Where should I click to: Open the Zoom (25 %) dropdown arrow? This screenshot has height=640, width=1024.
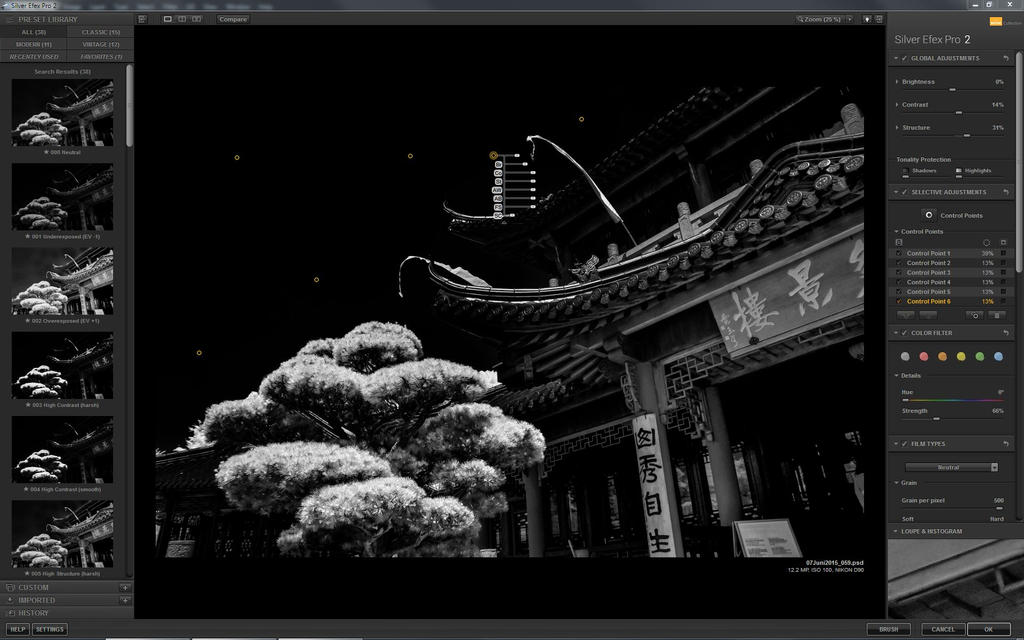coord(850,20)
